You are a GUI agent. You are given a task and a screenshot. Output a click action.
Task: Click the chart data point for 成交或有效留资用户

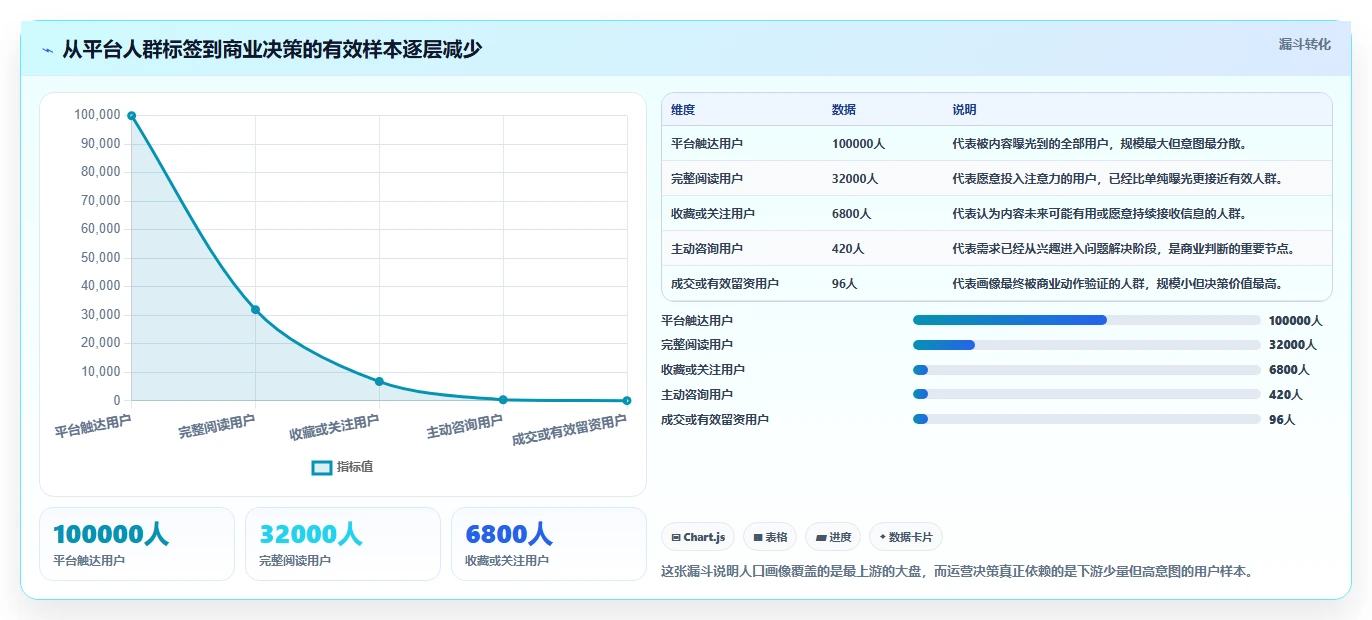[627, 401]
